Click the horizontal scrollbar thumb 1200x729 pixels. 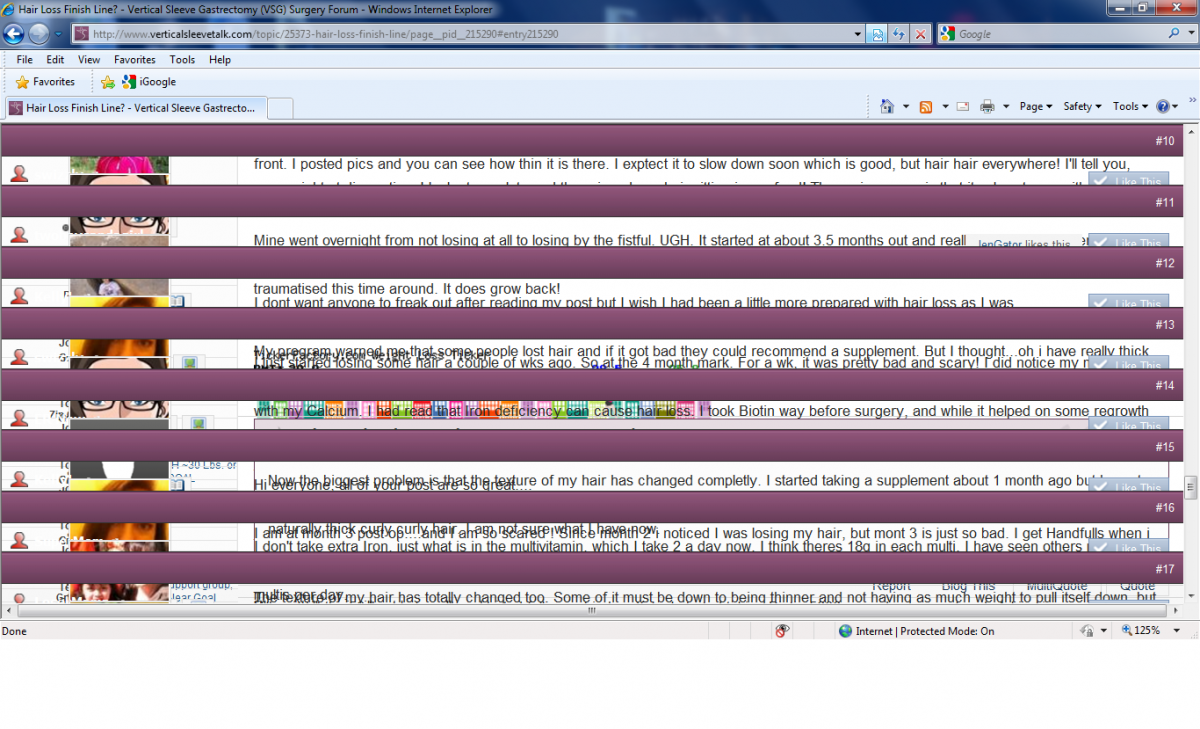(x=590, y=612)
